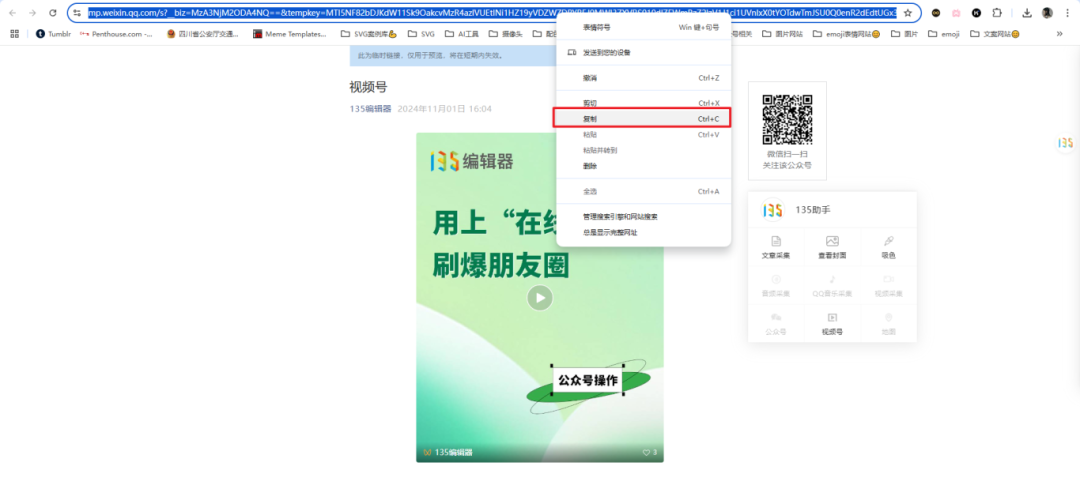
Task: Select 查看封面 in 135助手 panel
Action: click(832, 248)
